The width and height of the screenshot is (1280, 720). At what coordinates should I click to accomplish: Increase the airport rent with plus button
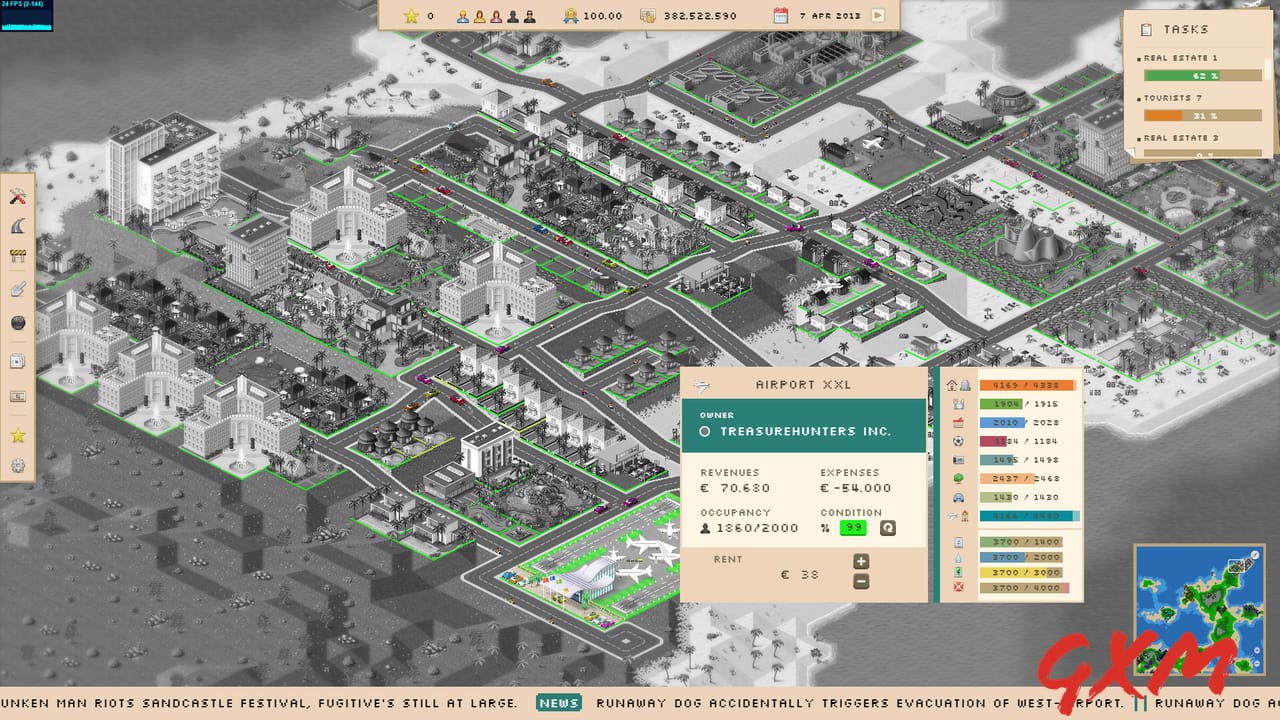(x=861, y=562)
